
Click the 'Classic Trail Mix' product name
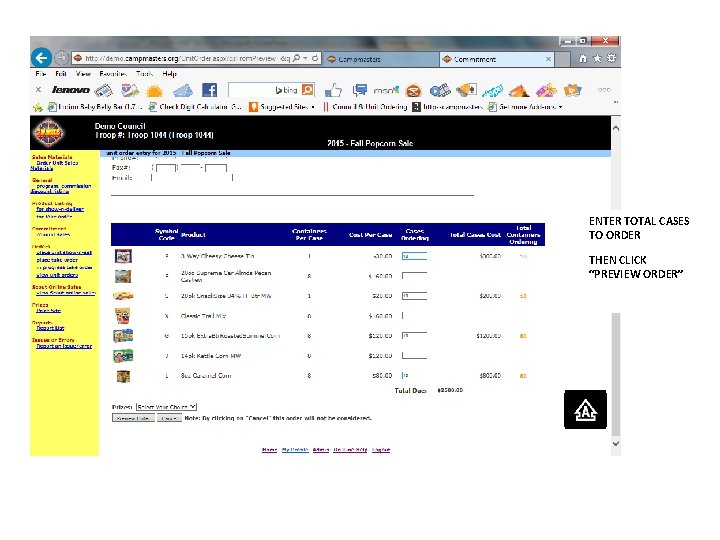click(x=203, y=316)
